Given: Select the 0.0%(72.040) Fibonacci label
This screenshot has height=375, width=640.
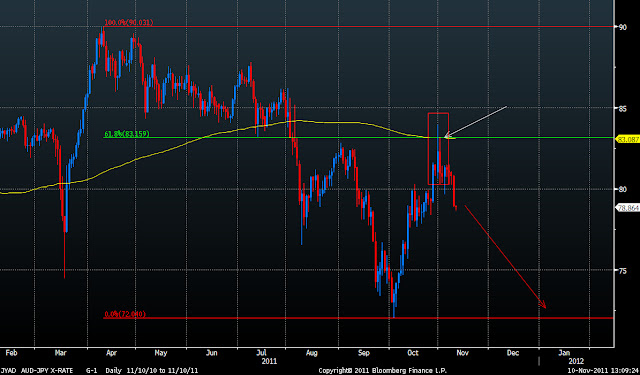Looking at the screenshot, I should [x=124, y=314].
